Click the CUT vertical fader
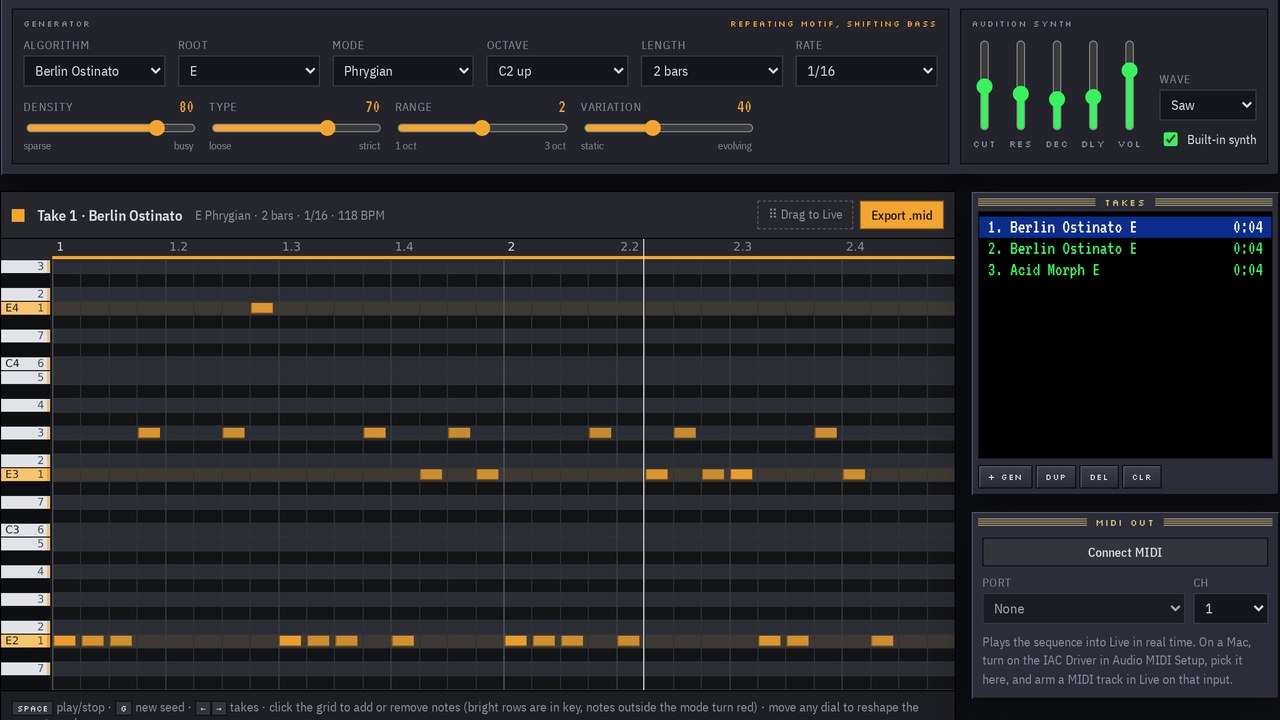 pyautogui.click(x=985, y=86)
